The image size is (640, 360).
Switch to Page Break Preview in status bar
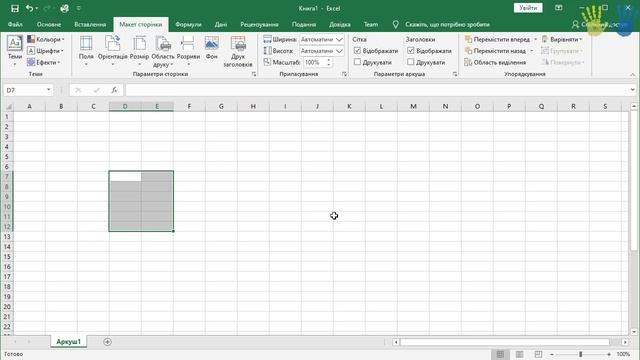click(x=538, y=354)
